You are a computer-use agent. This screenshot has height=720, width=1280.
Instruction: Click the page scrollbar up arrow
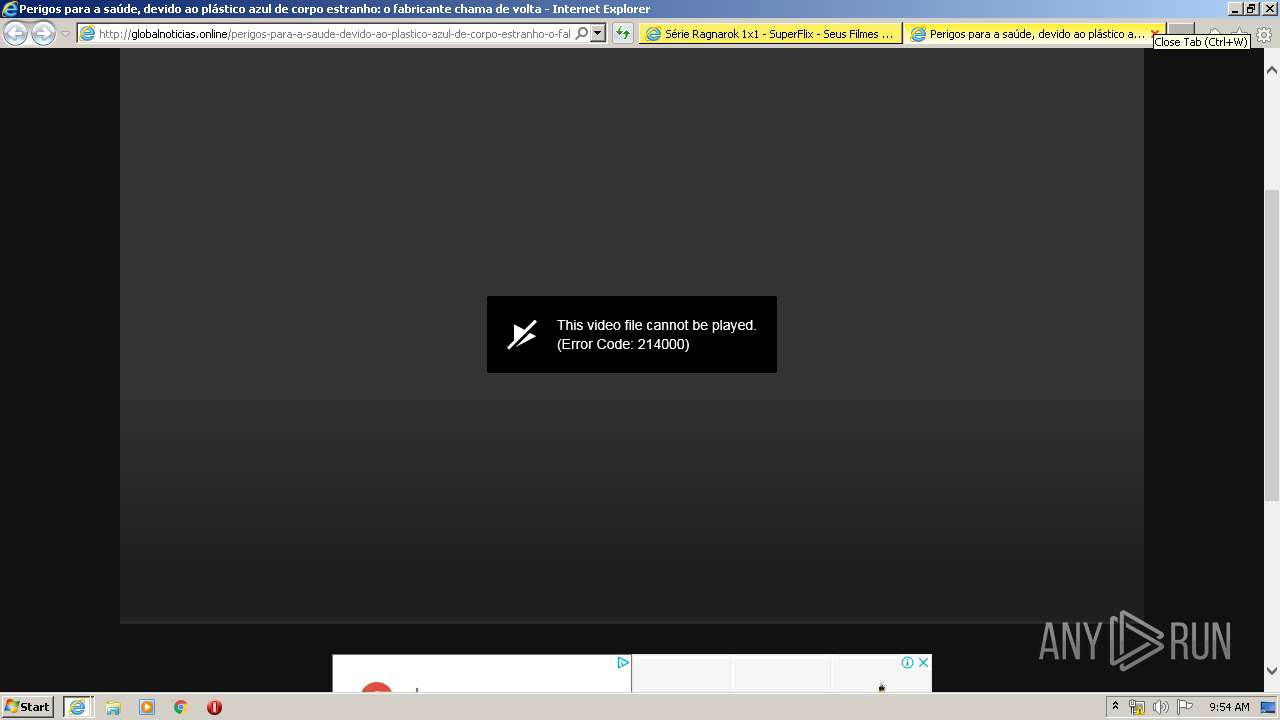click(1272, 71)
